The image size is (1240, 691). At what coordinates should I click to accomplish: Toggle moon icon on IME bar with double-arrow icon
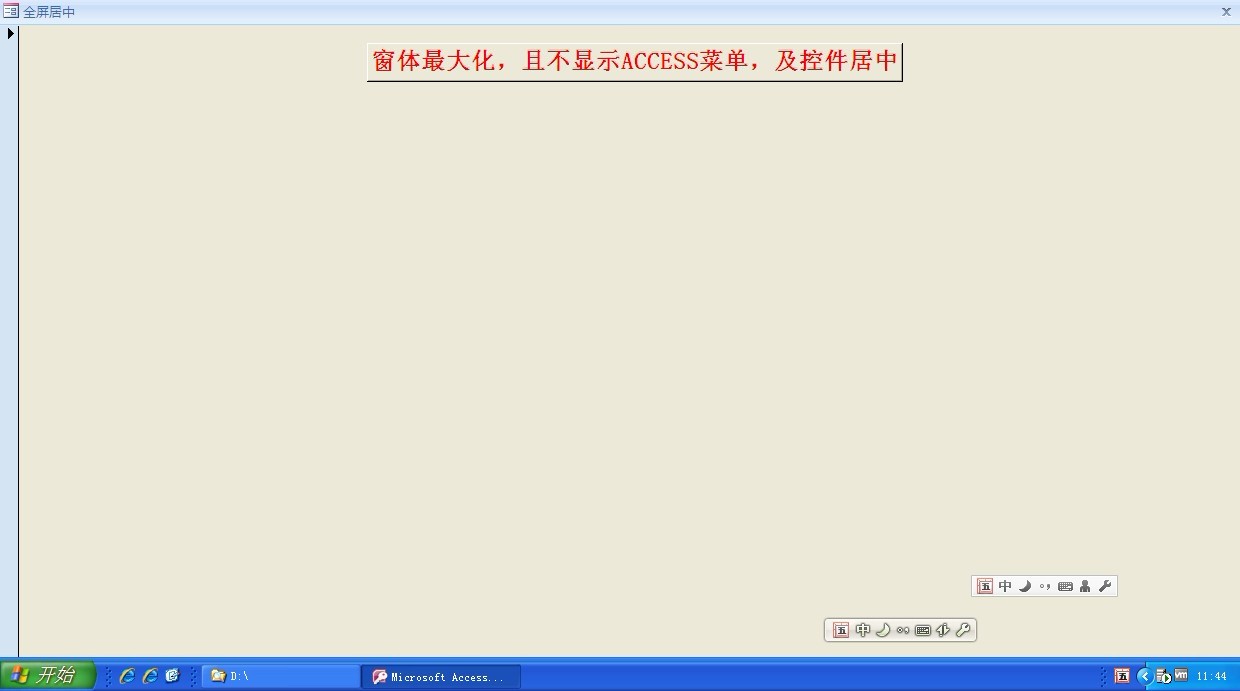(883, 630)
